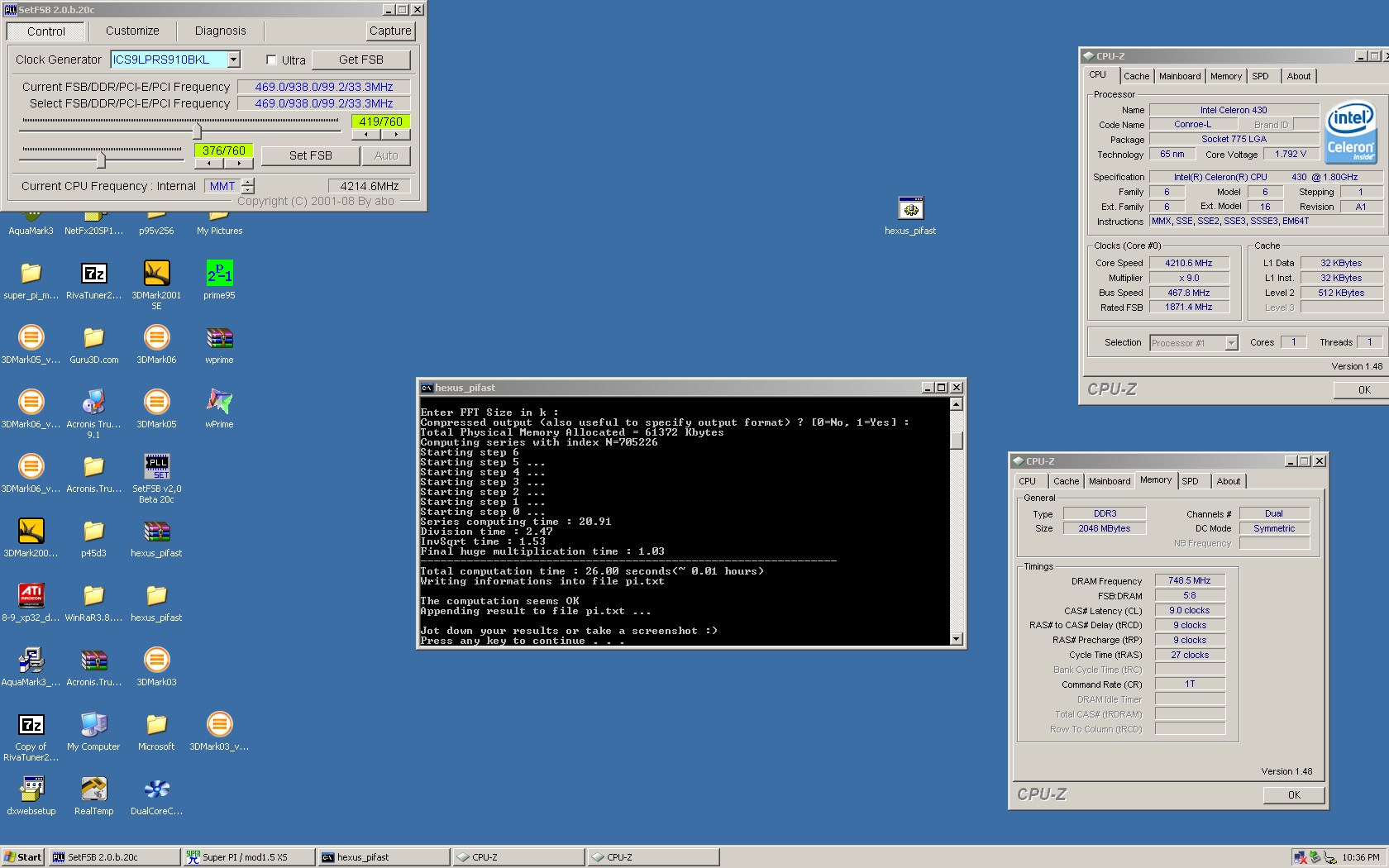
Task: Click OK in lower CPU-Z Memory window
Action: point(1294,795)
